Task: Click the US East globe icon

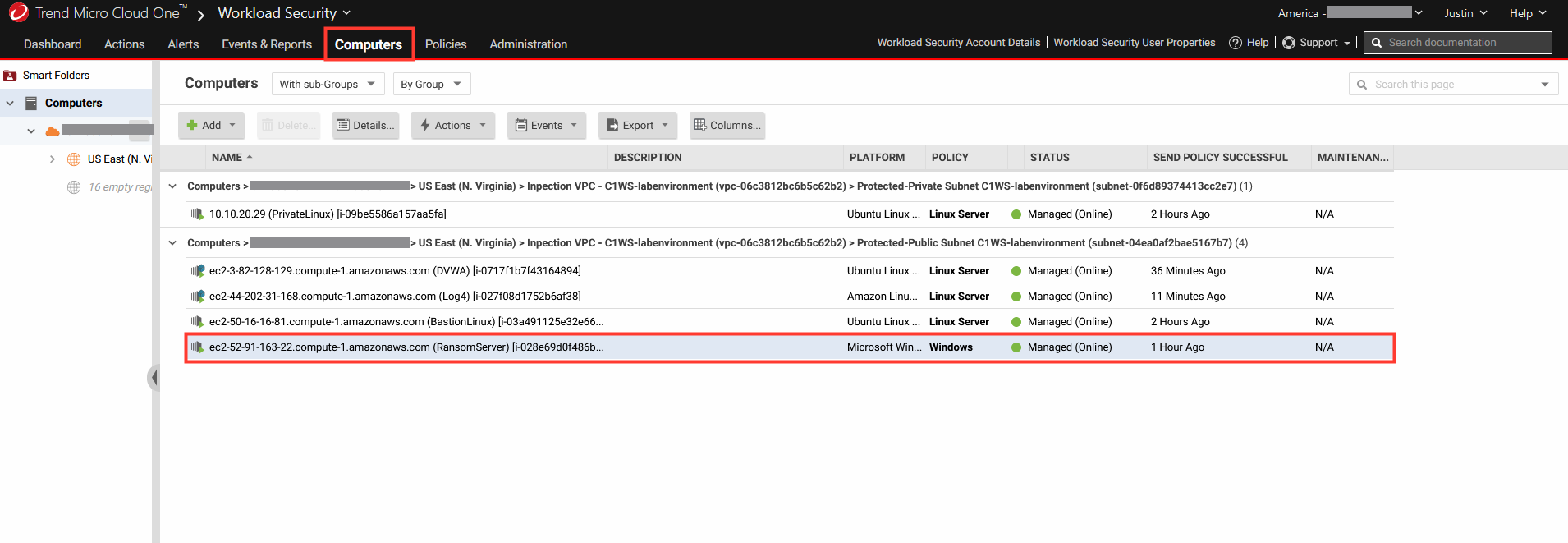Action: pos(74,159)
